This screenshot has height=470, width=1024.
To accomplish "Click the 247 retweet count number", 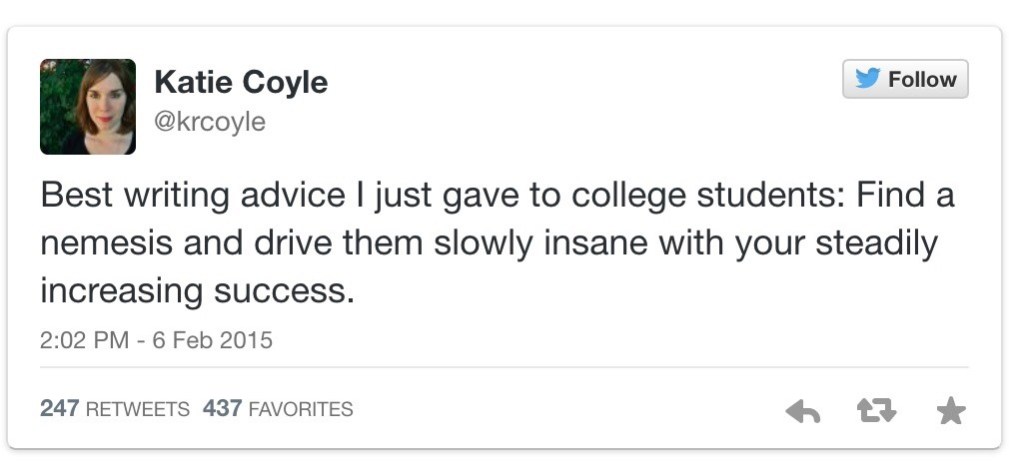I will pos(58,409).
